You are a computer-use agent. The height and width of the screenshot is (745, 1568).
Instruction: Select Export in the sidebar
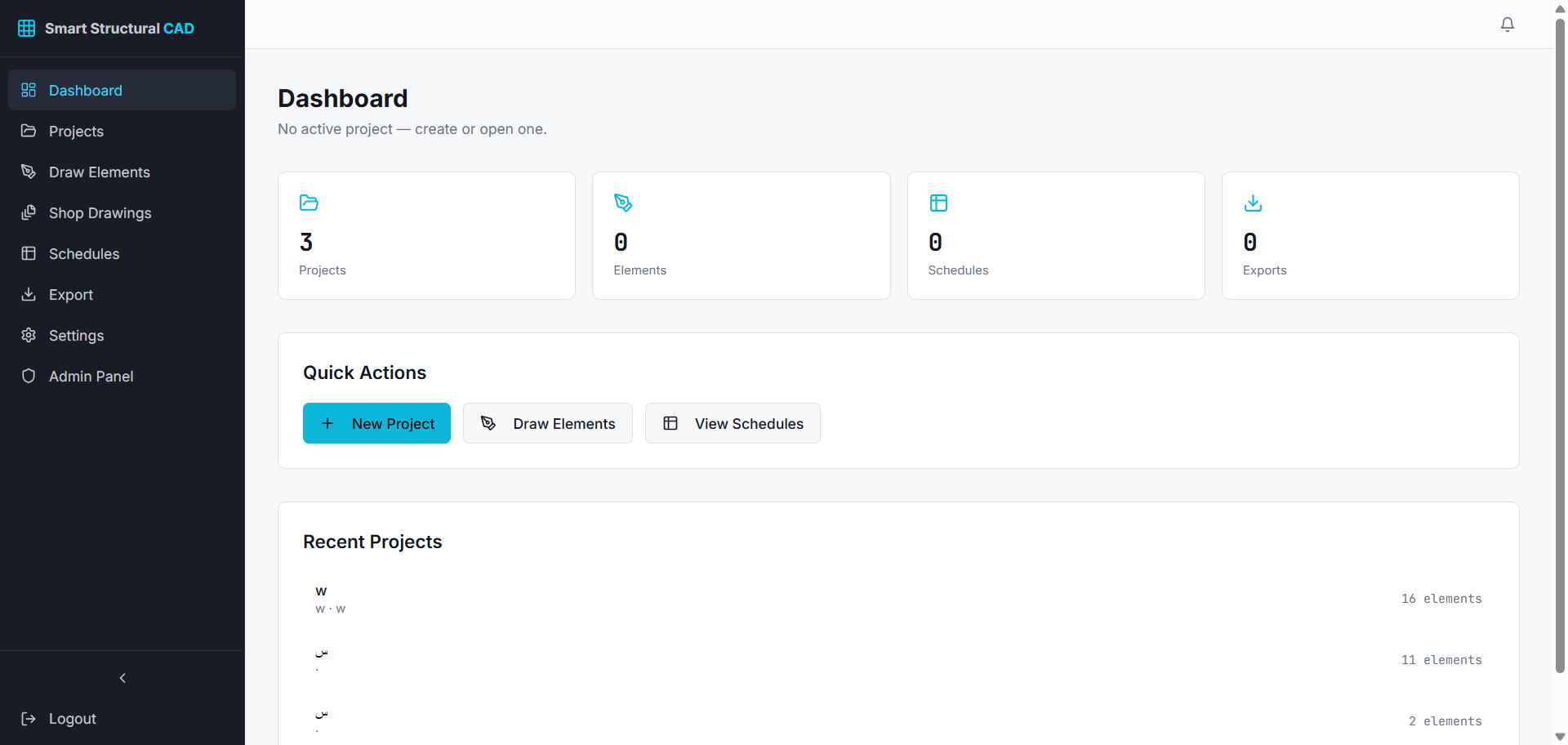click(122, 294)
